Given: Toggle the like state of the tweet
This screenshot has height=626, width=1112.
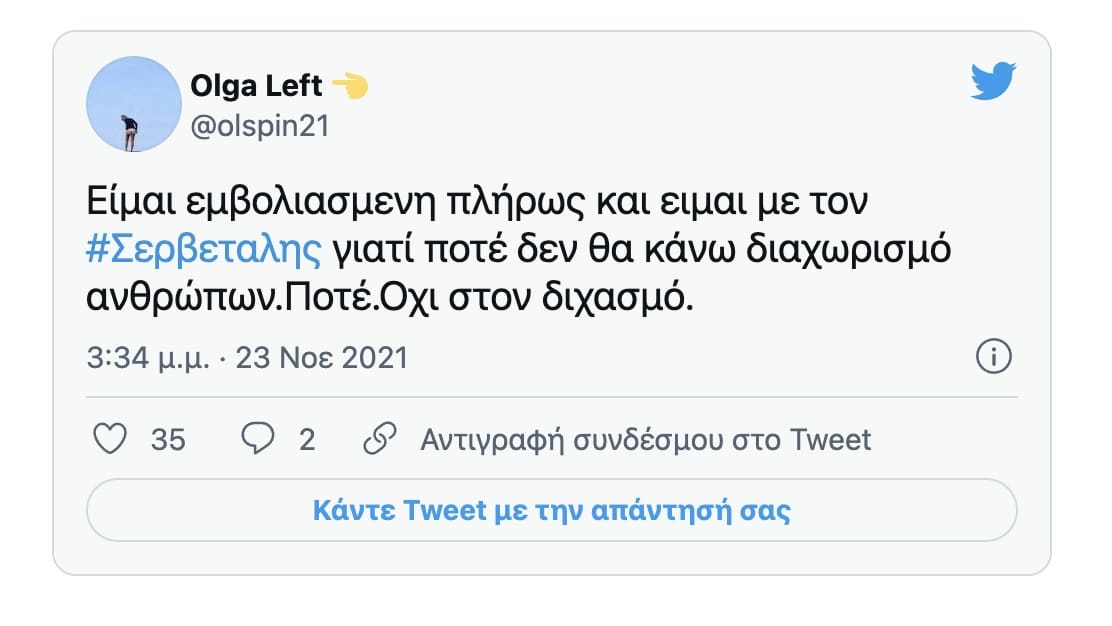Looking at the screenshot, I should pos(111,438).
